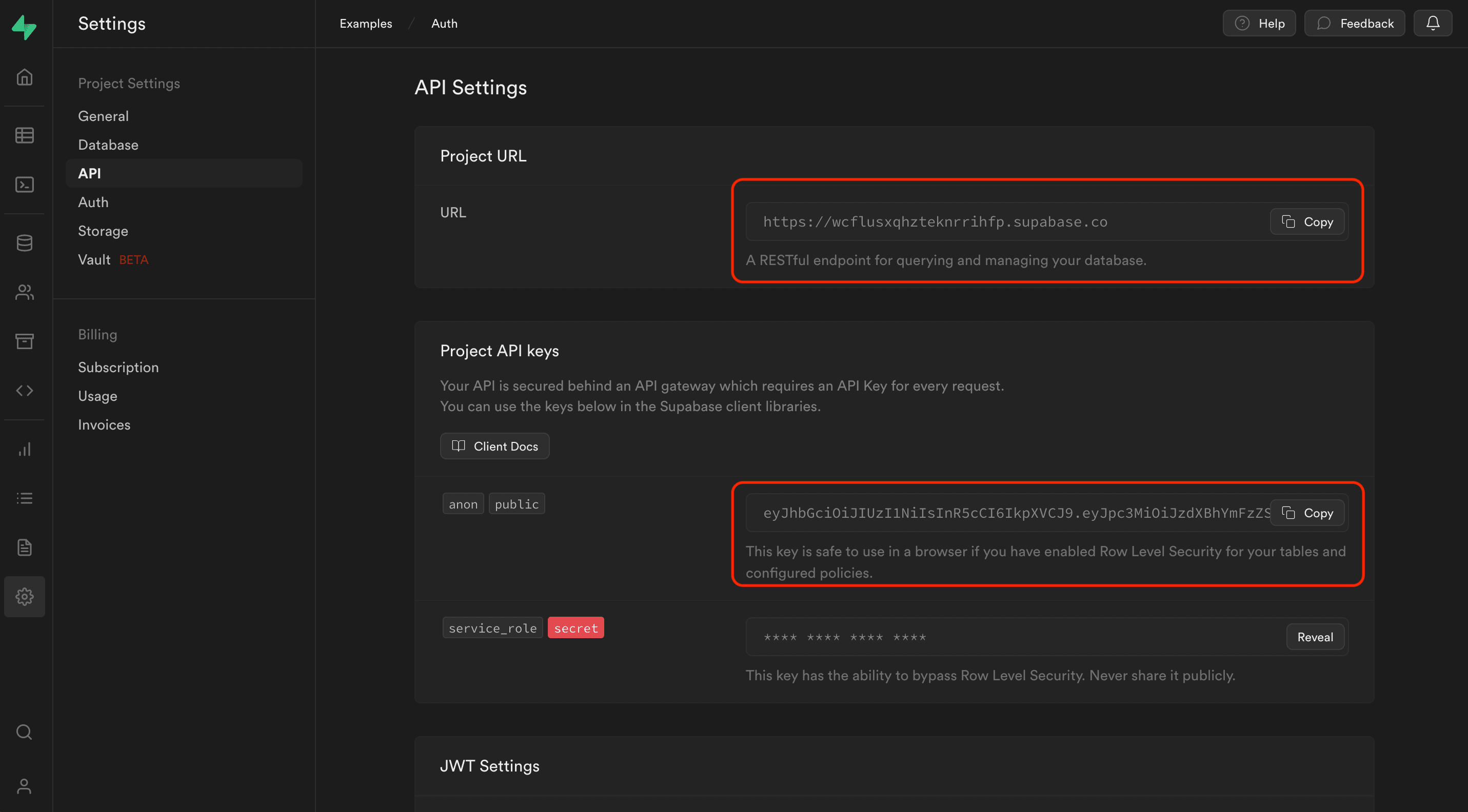Screen dimensions: 1468x812
Task: Open the search icon in sidebar
Action: point(24,731)
